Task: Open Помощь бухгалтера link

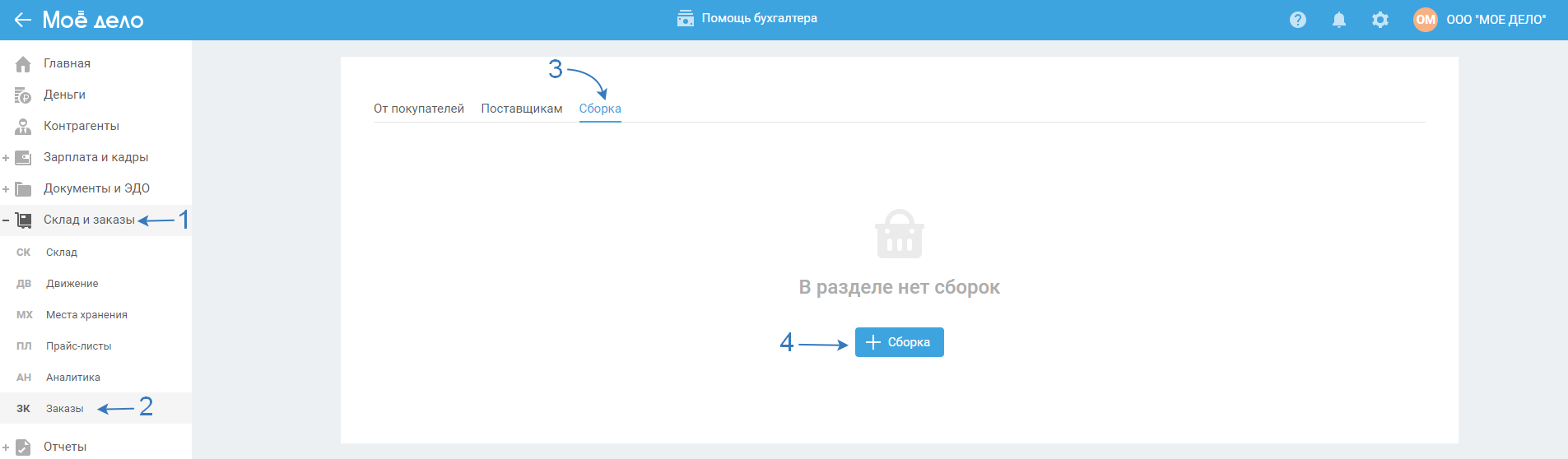Action: click(759, 18)
